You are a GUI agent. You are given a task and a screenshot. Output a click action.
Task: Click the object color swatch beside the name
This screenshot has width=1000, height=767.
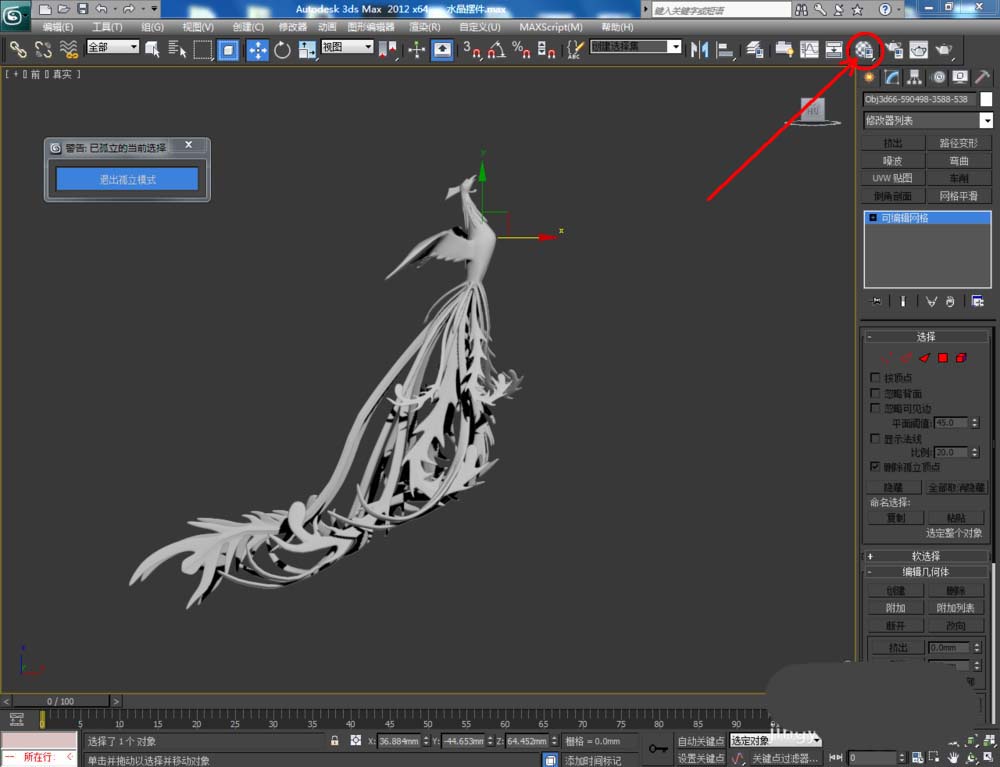click(986, 99)
